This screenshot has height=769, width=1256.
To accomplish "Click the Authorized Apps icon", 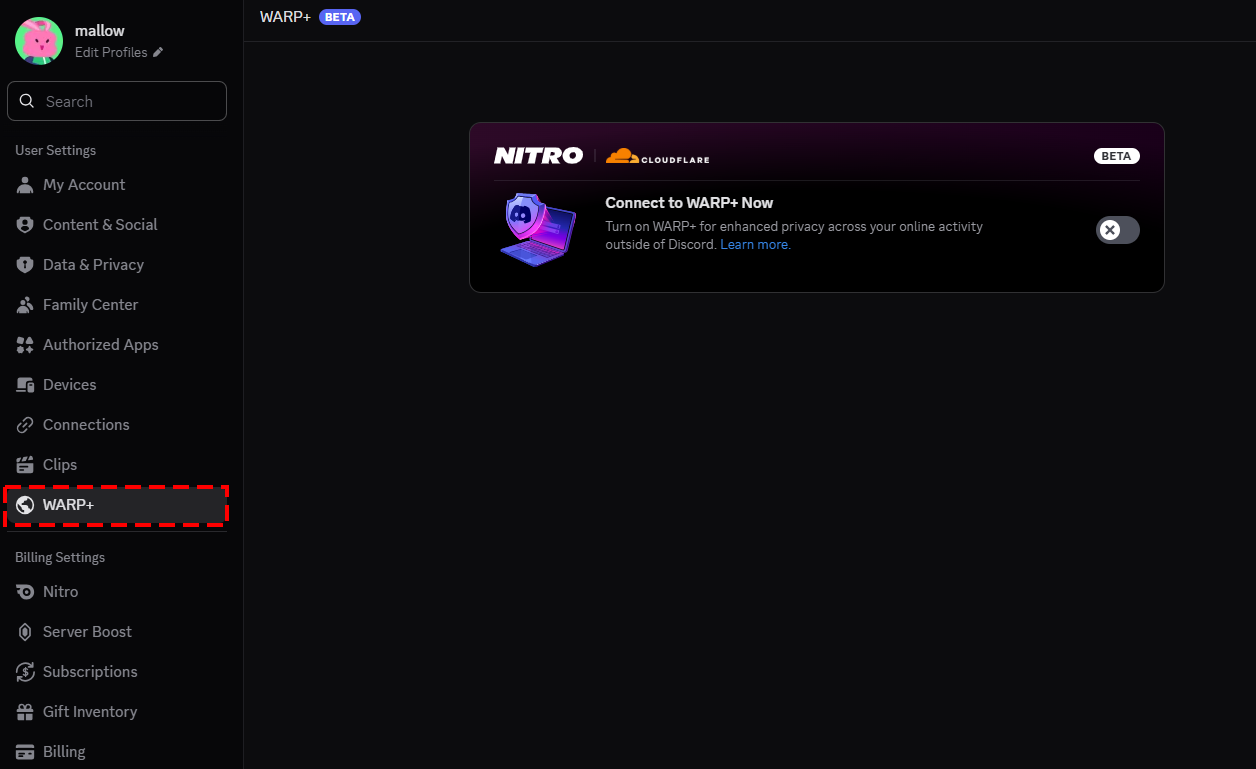I will pos(23,344).
